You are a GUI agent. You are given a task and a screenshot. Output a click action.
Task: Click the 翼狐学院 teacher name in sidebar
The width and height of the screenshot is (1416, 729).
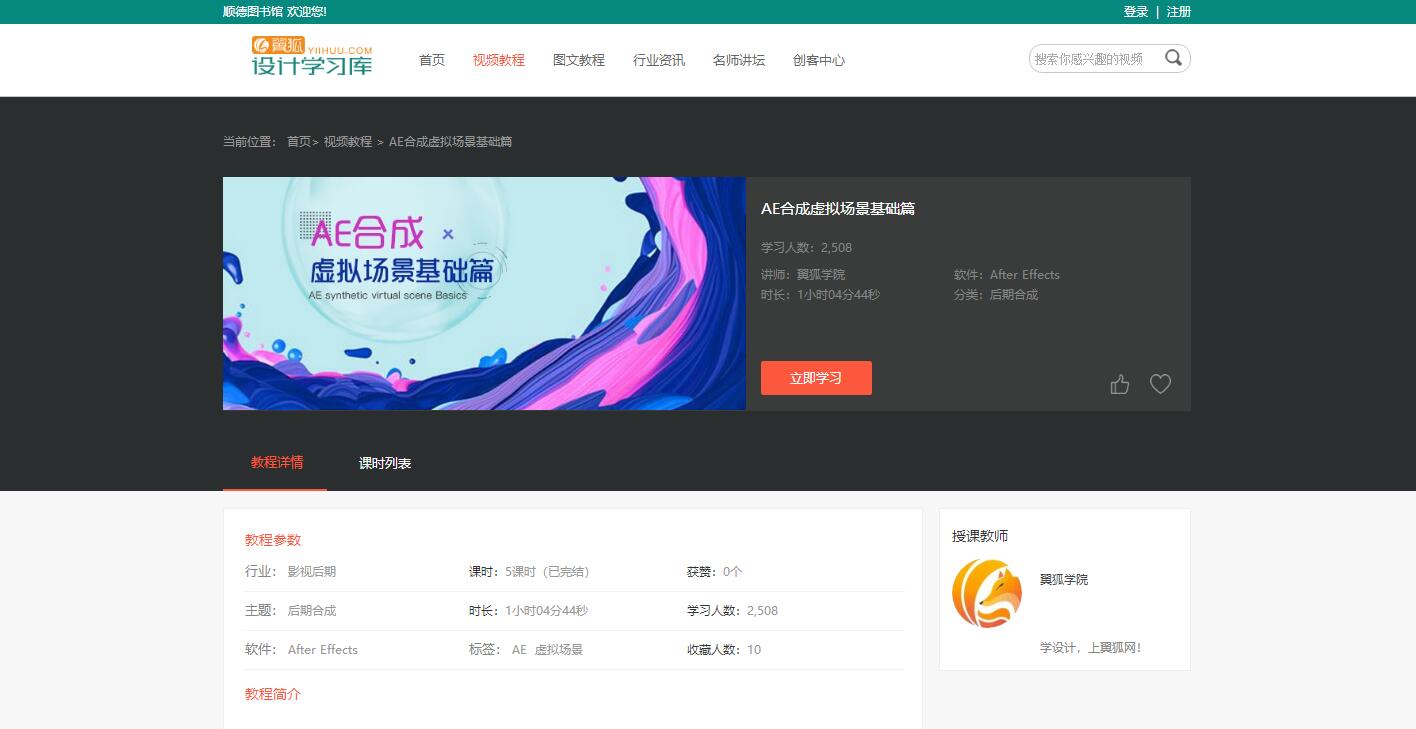tap(1064, 579)
